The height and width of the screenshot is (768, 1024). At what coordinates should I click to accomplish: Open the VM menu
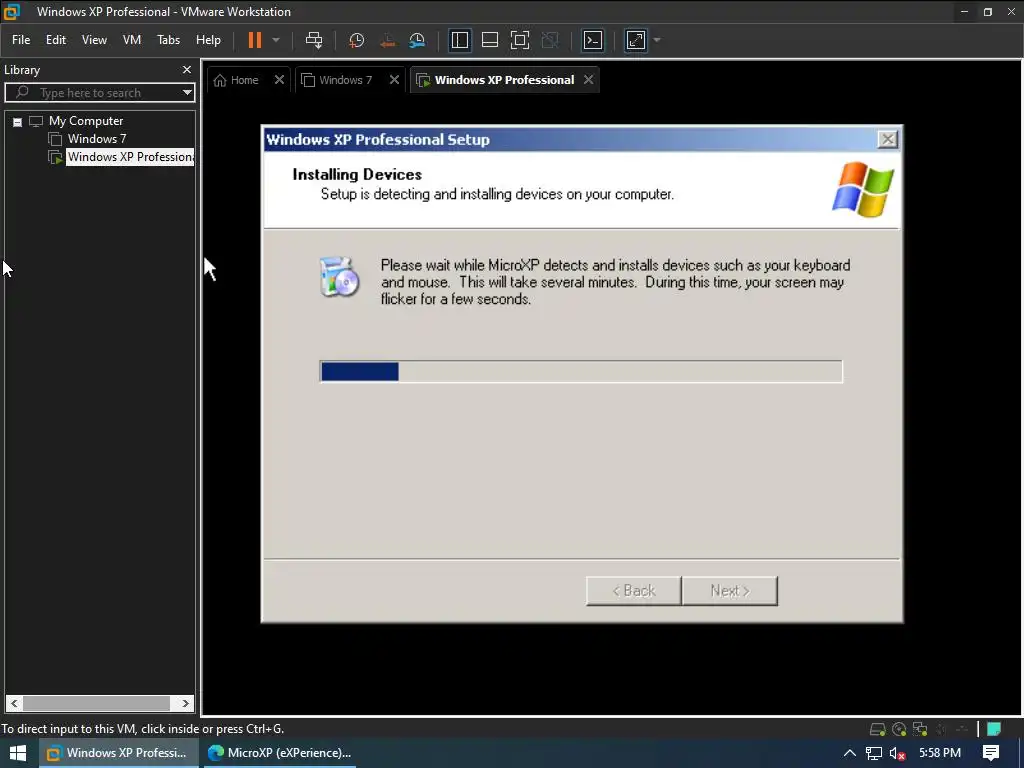pyautogui.click(x=132, y=40)
